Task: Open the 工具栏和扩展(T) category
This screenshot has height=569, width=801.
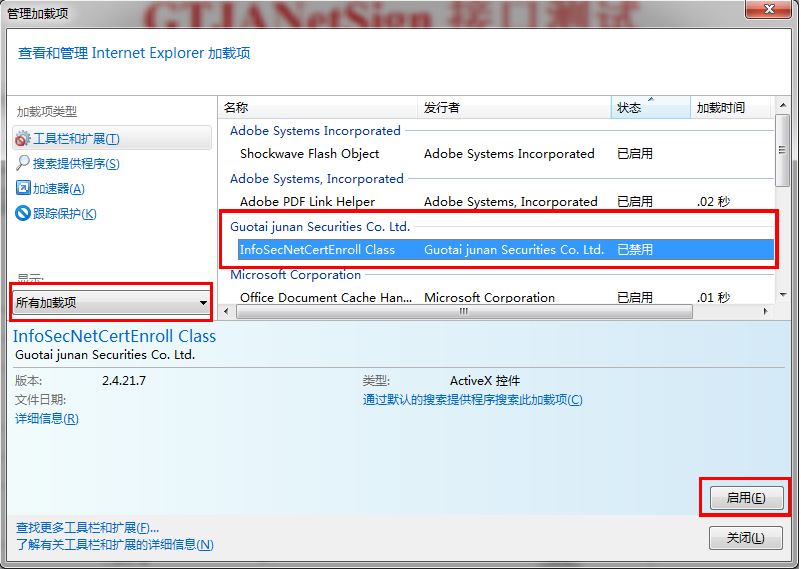Action: coord(112,138)
